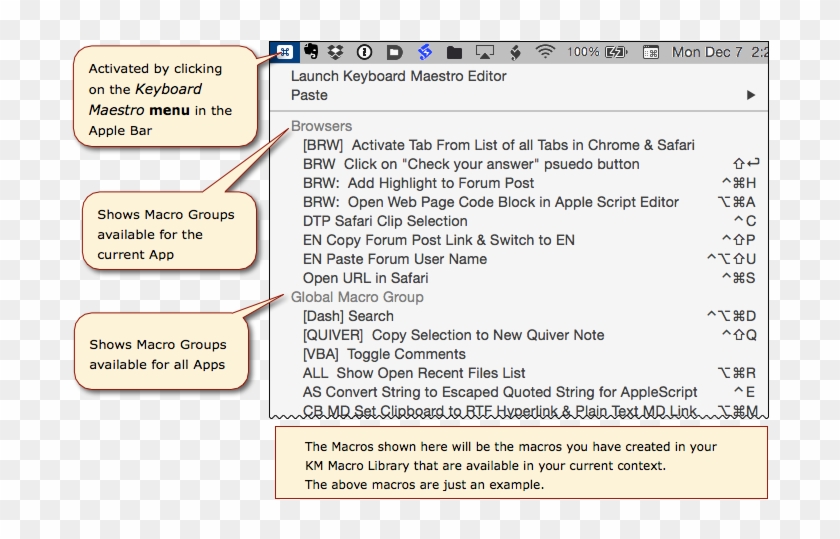Run [VBA] Toggle Comments macro
Screen dimensions: 840x539
point(384,354)
